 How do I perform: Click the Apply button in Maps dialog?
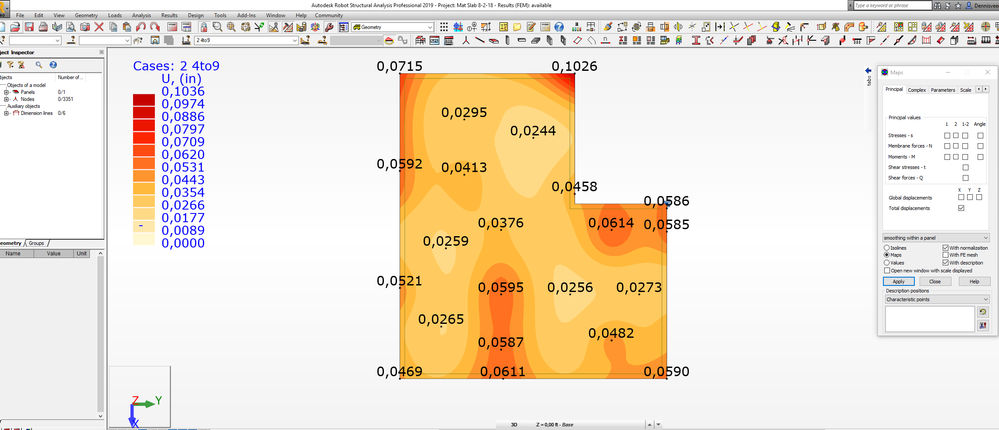click(898, 281)
